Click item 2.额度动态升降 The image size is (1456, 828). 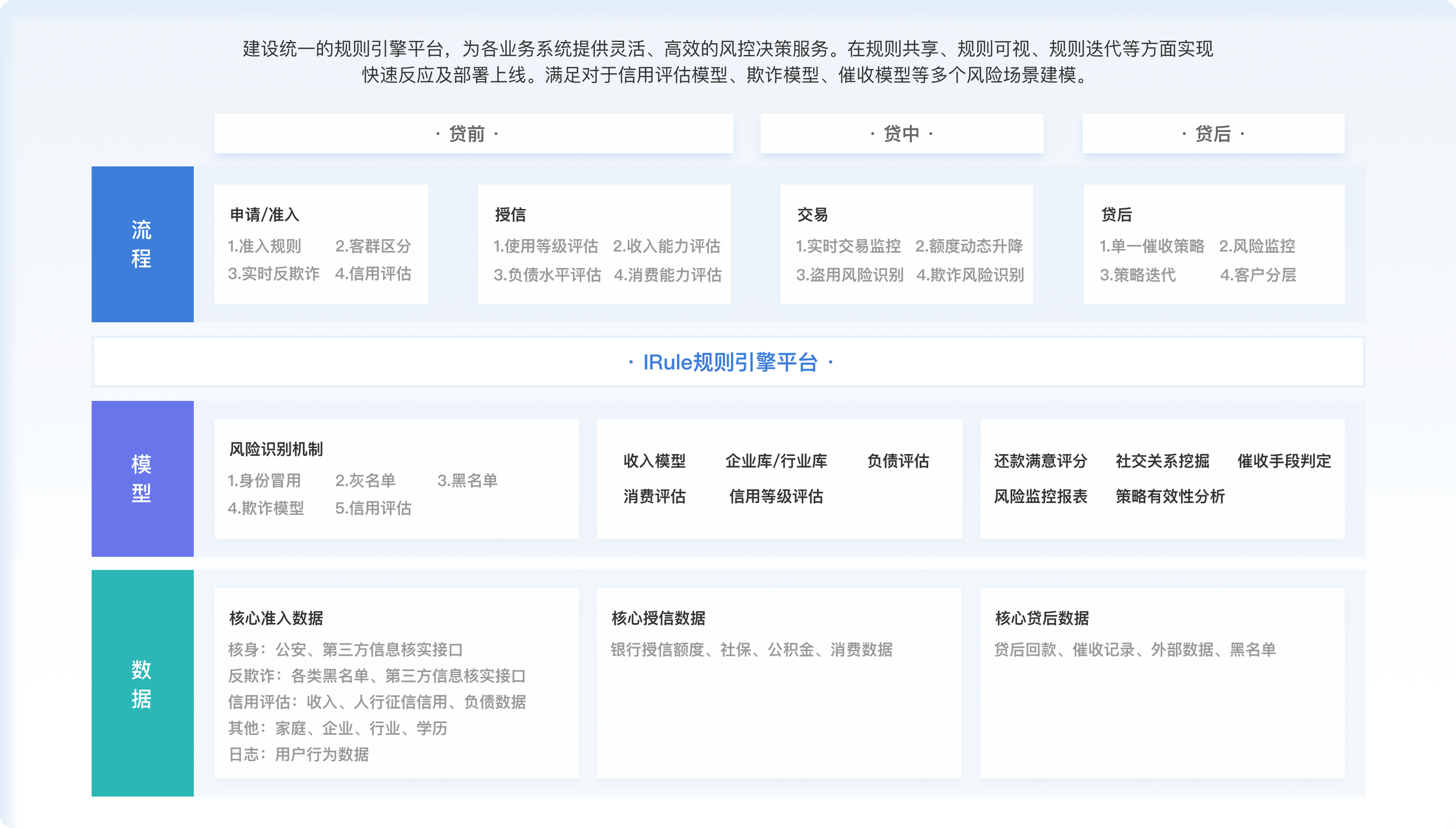(x=969, y=246)
